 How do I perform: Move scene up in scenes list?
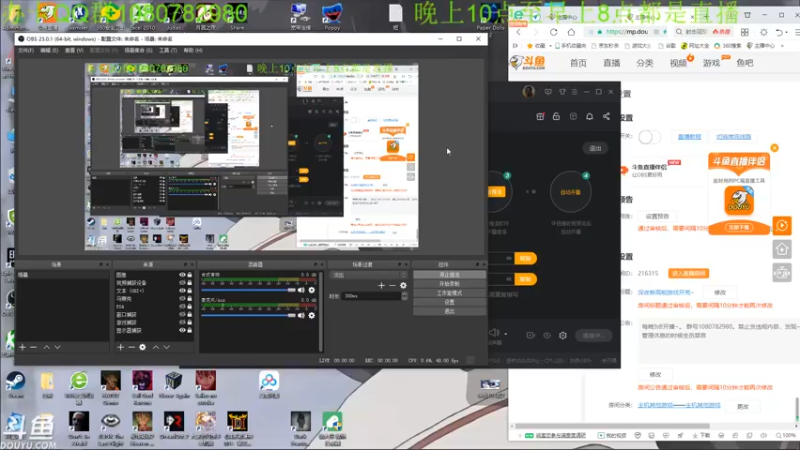pyautogui.click(x=46, y=347)
